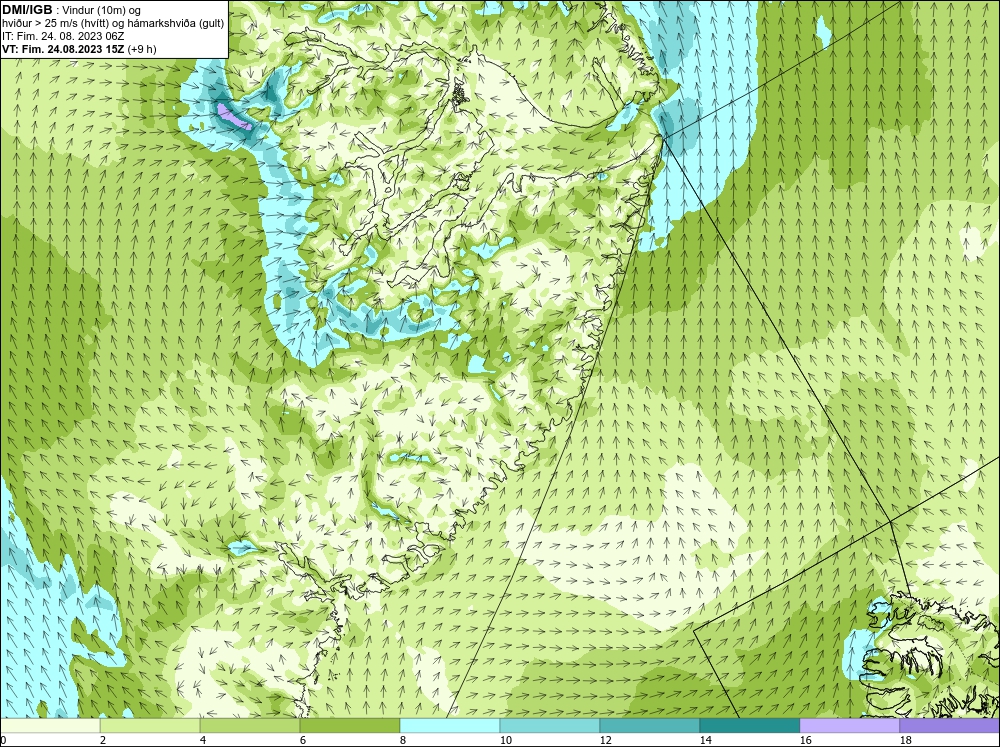Click the 12–14 m/s darker teal legend swatch
Viewport: 1000px width, 747px height.
[x=650, y=725]
